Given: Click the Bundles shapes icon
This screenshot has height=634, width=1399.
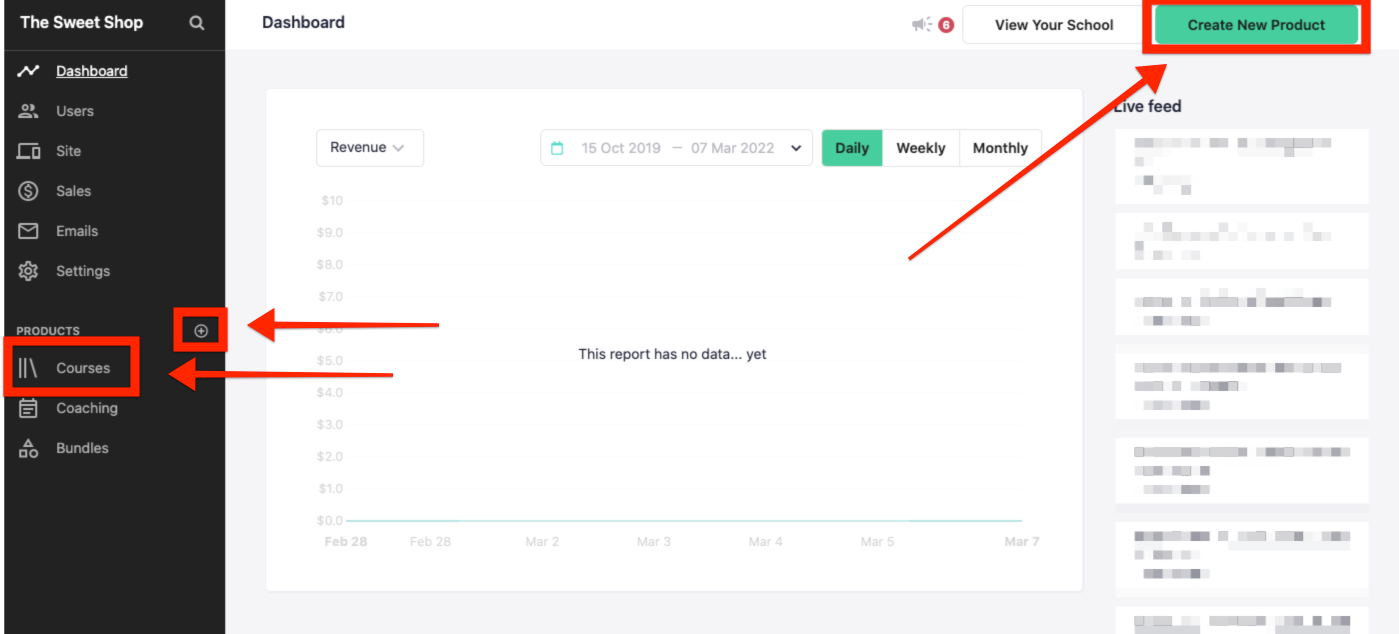Looking at the screenshot, I should [x=28, y=448].
